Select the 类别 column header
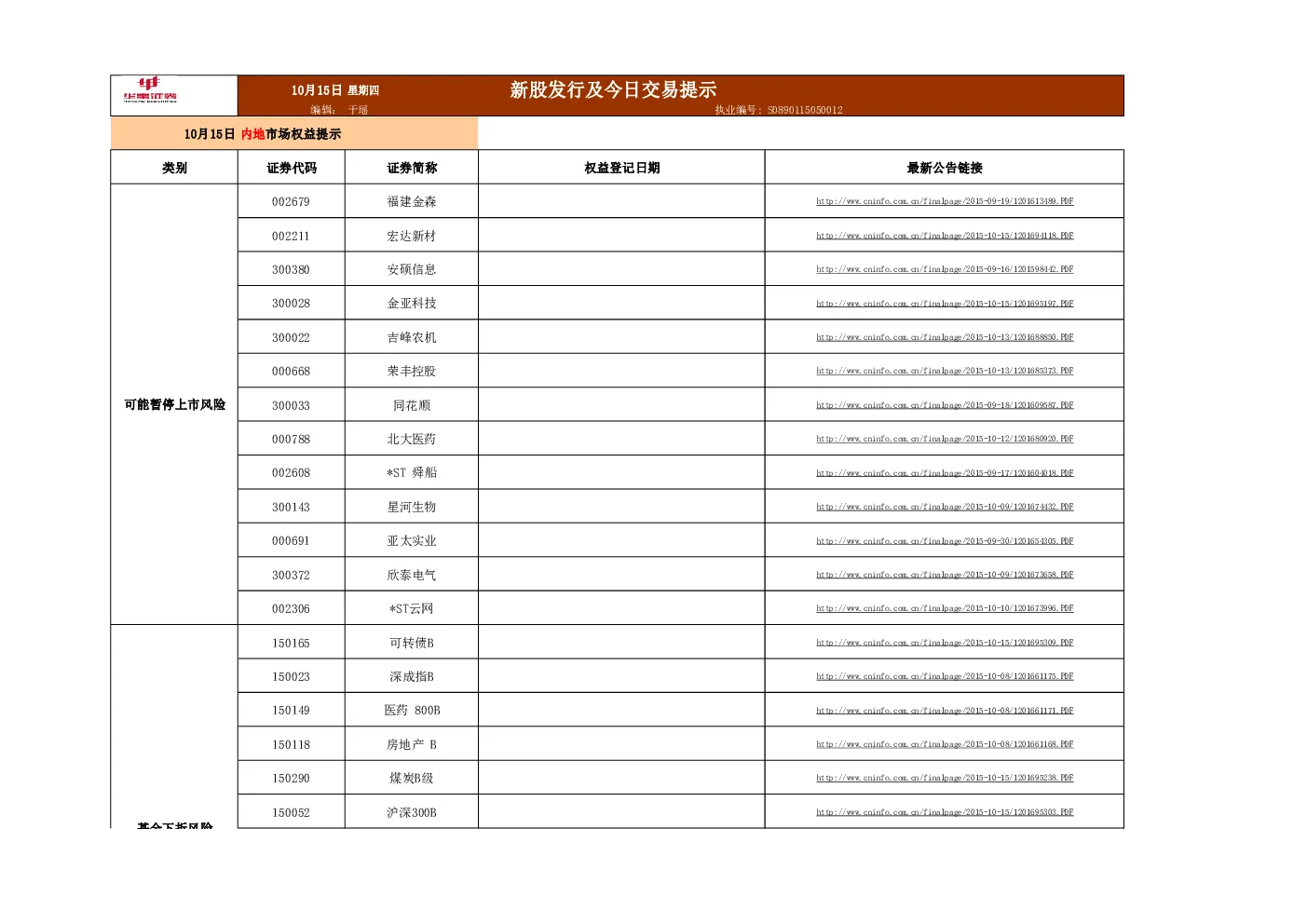This screenshot has height=924, width=1307. tap(174, 168)
